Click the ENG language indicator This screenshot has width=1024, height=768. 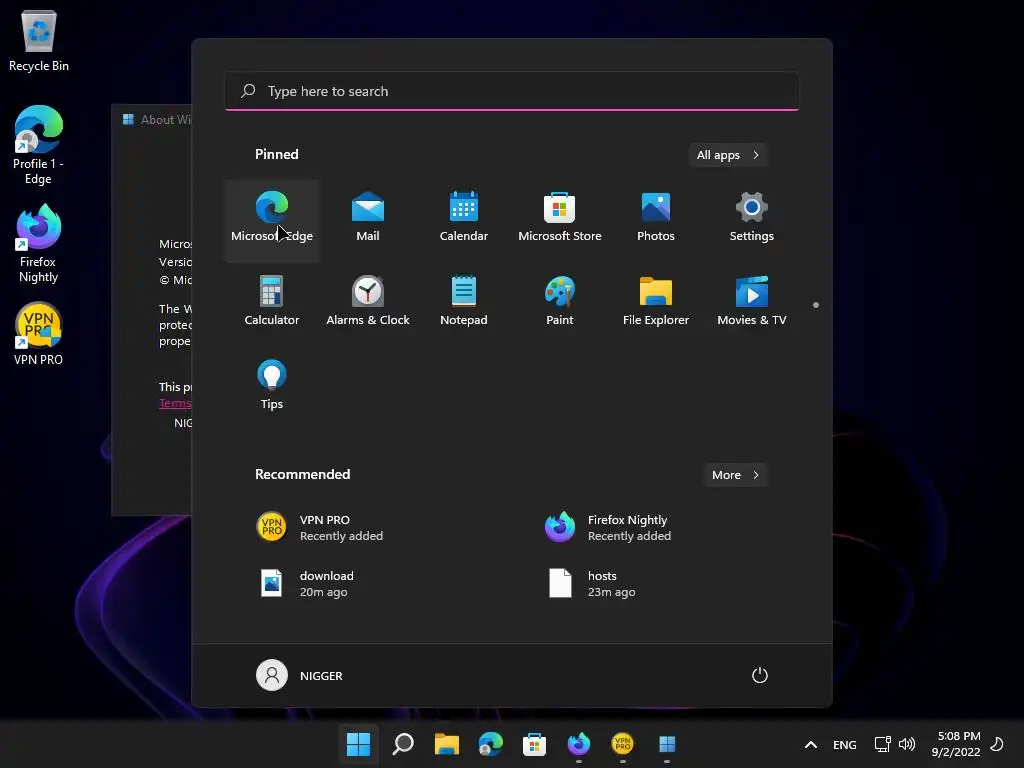(844, 744)
